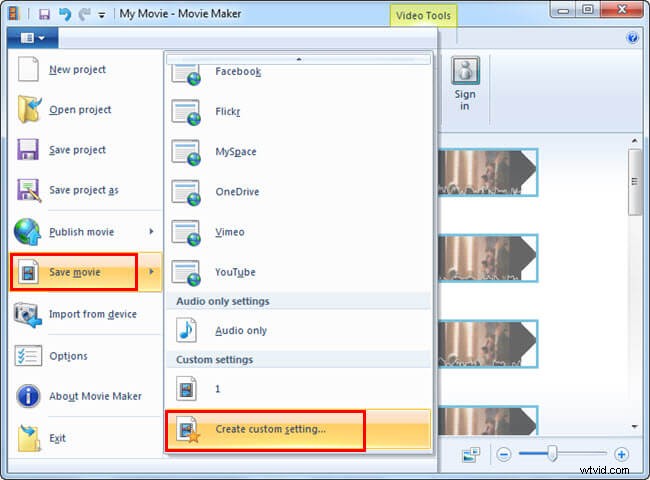Click the Exit folder icon
This screenshot has width=650, height=480.
[x=29, y=438]
